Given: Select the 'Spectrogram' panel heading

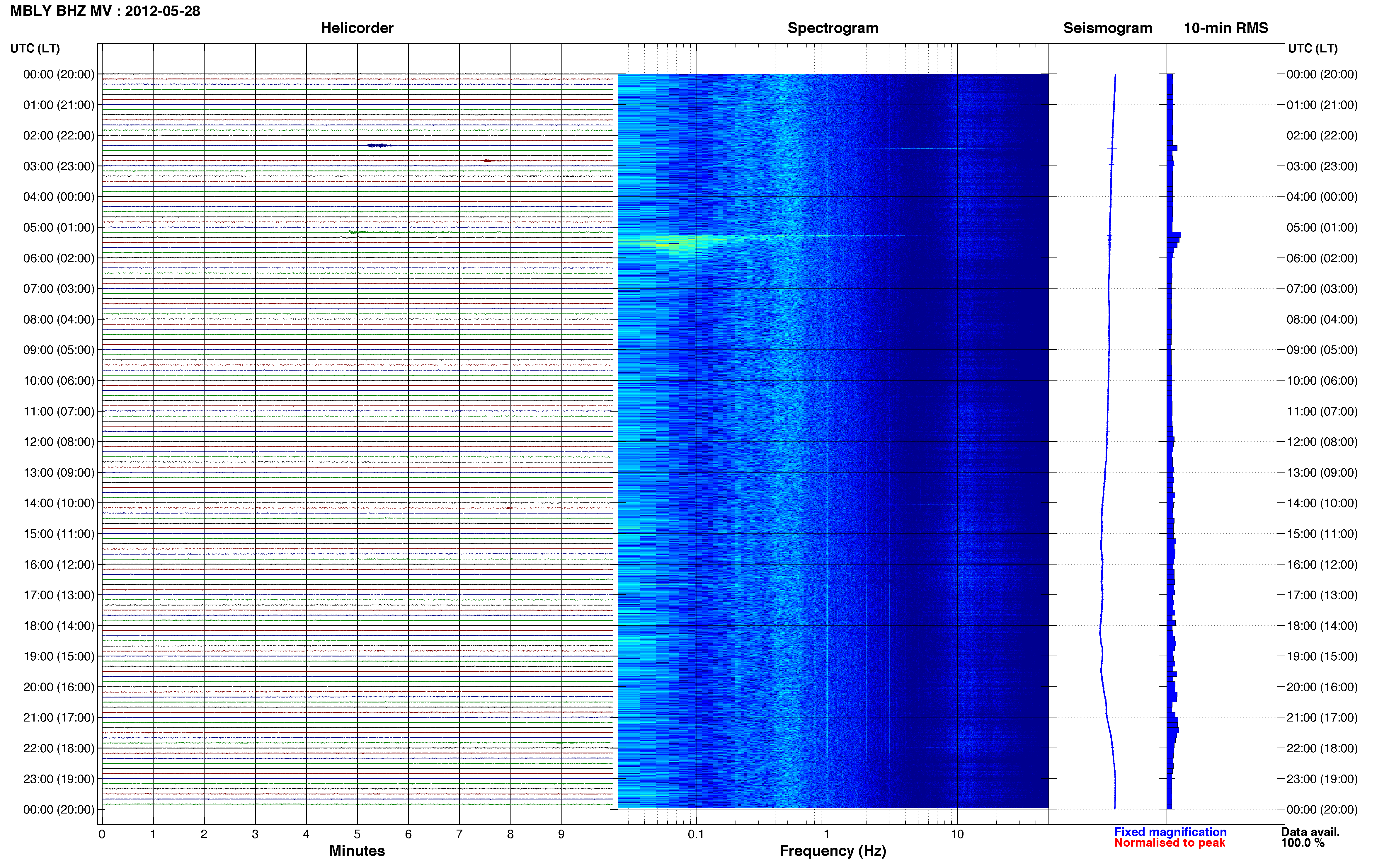Looking at the screenshot, I should (x=833, y=28).
